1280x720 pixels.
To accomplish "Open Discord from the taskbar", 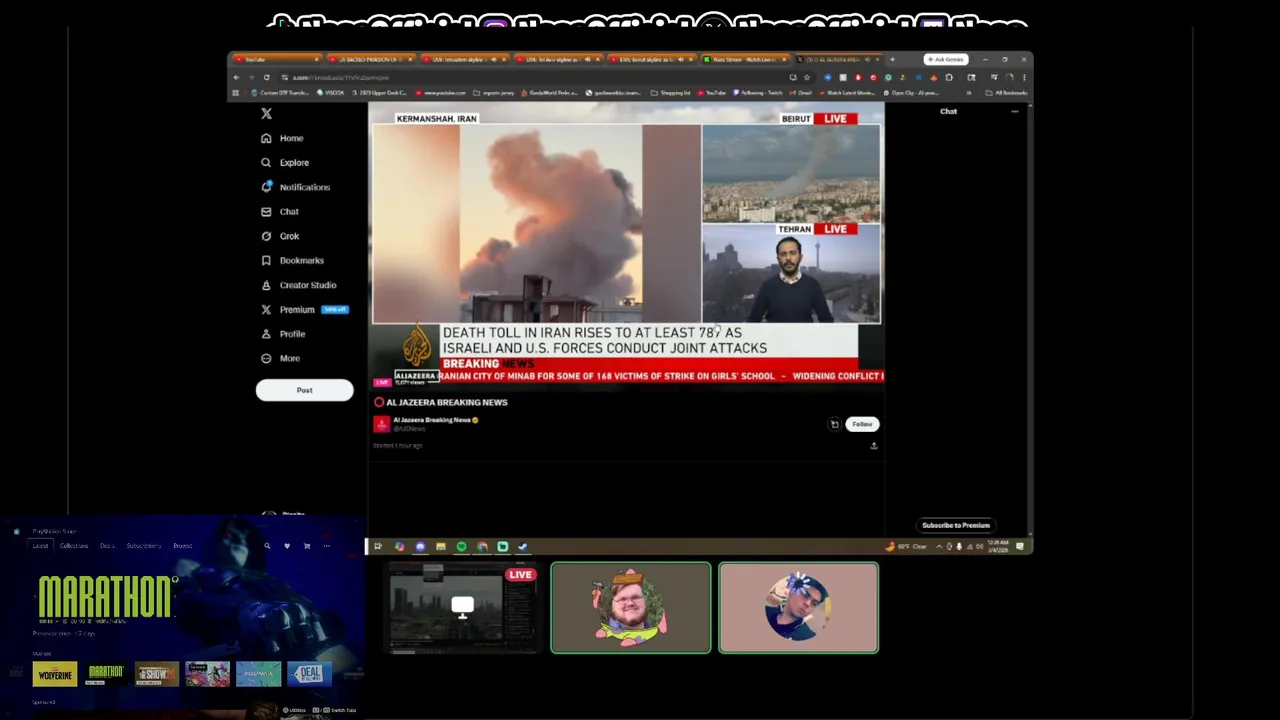I will coord(420,546).
